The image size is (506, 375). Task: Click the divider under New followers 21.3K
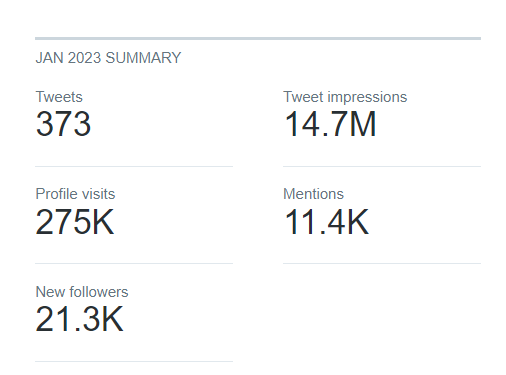(x=134, y=361)
